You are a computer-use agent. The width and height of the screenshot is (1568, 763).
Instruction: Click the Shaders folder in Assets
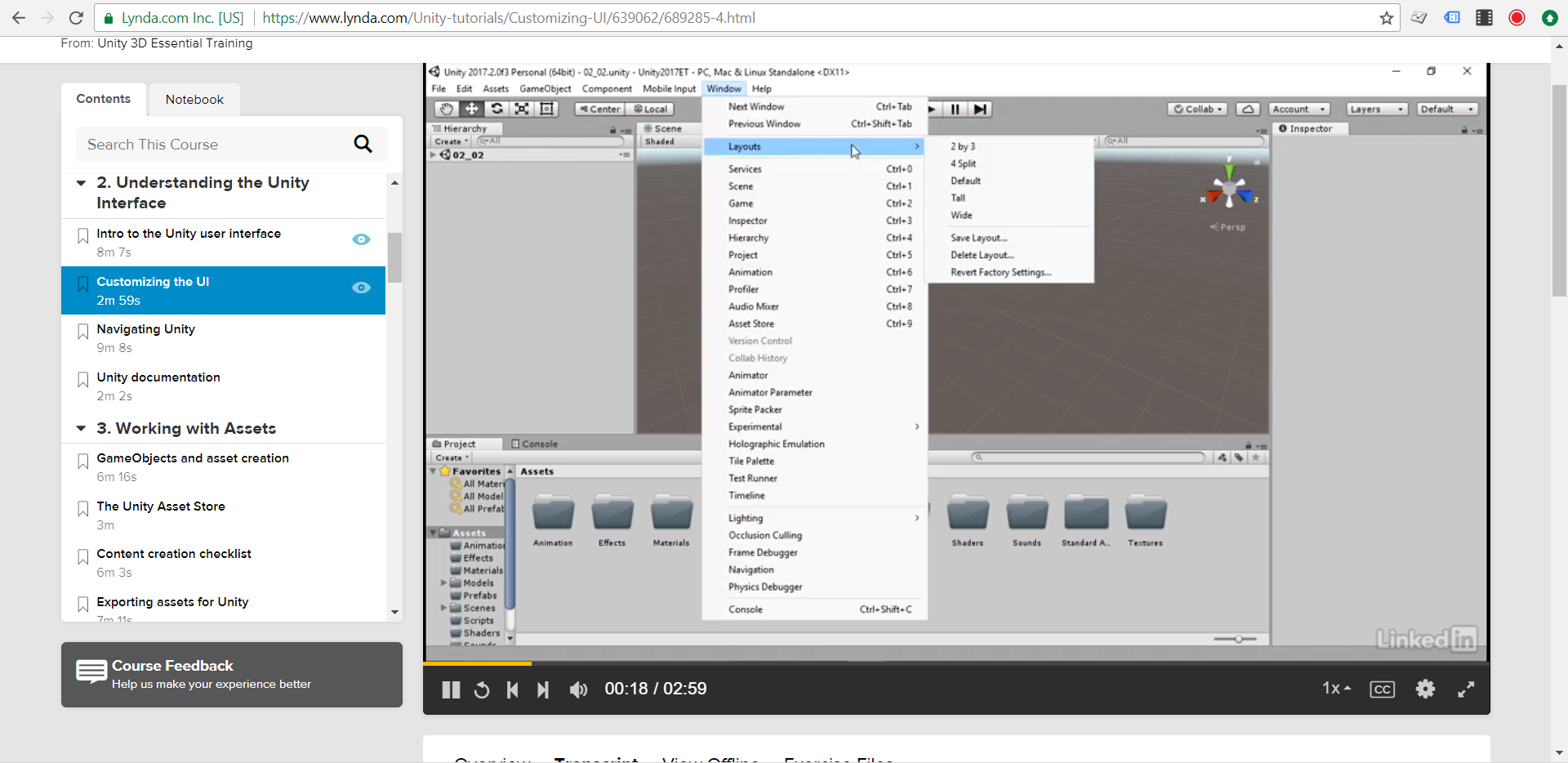968,520
